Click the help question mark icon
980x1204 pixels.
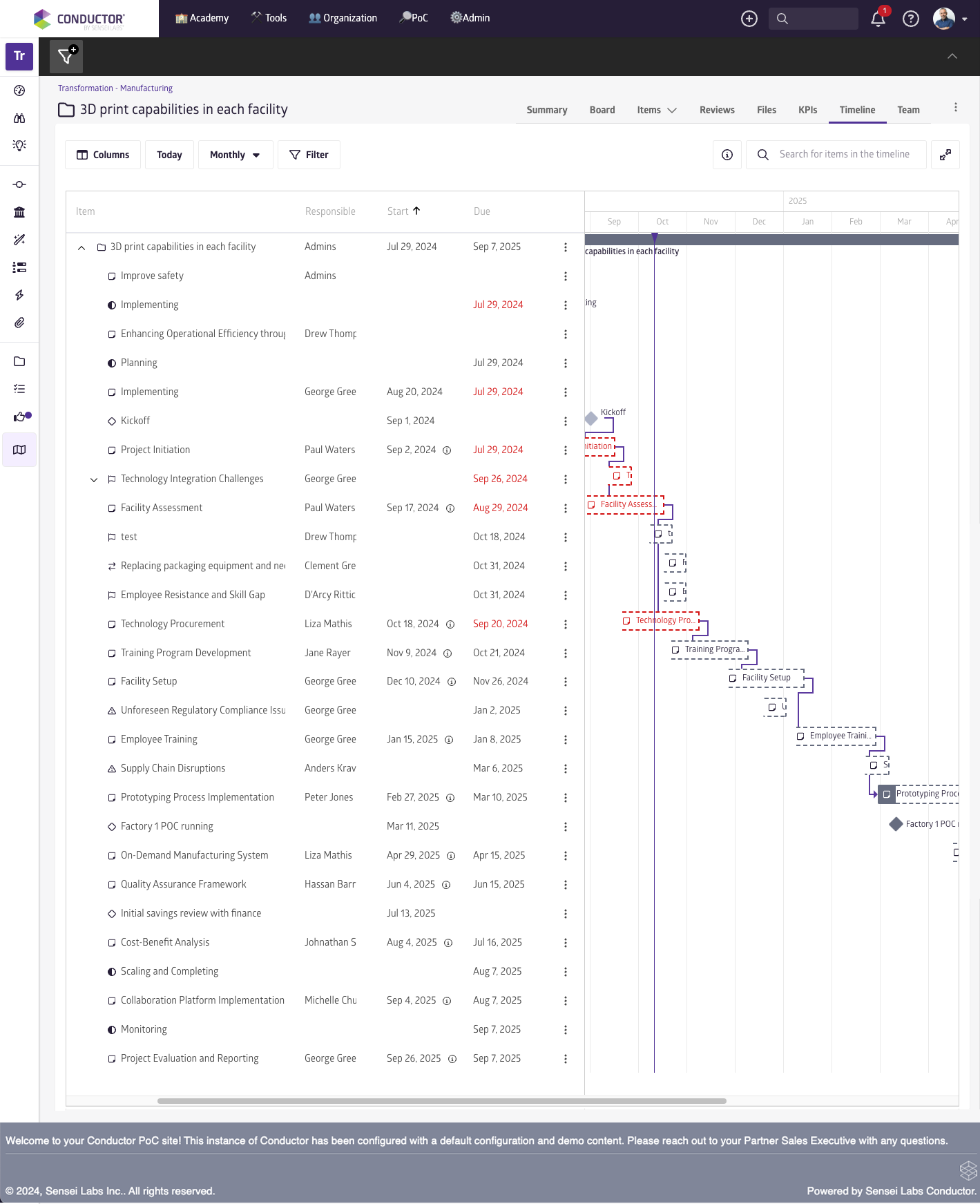[911, 19]
